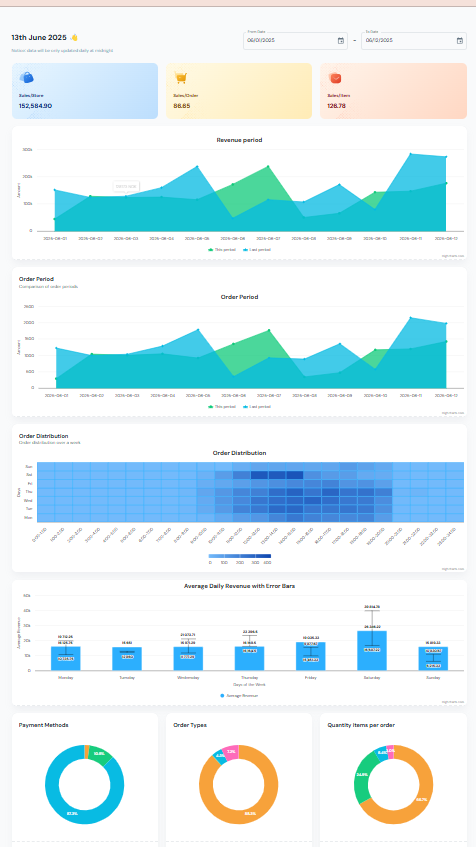The width and height of the screenshot is (476, 847).
Task: Toggle 'Last period' legend in Order Period chart
Action: tap(257, 406)
